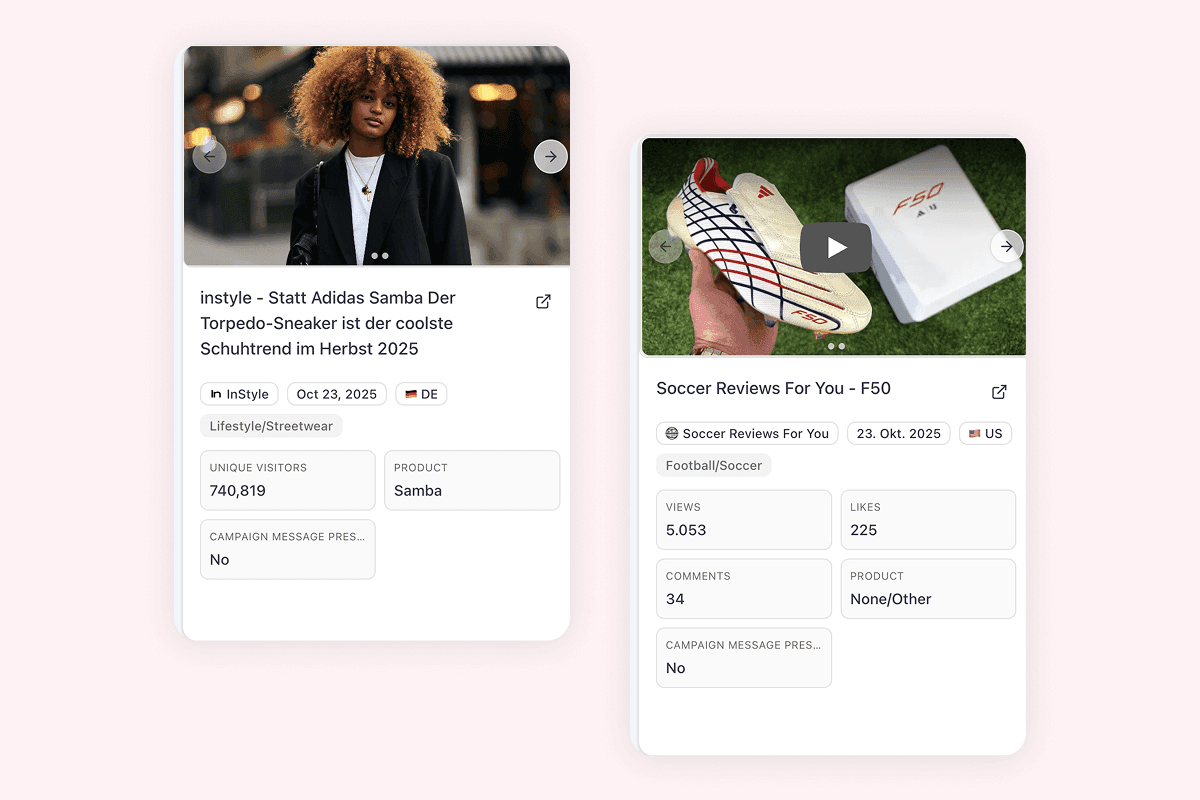Viewport: 1200px width, 800px height.
Task: Play the F50 soccer boot video
Action: click(836, 247)
